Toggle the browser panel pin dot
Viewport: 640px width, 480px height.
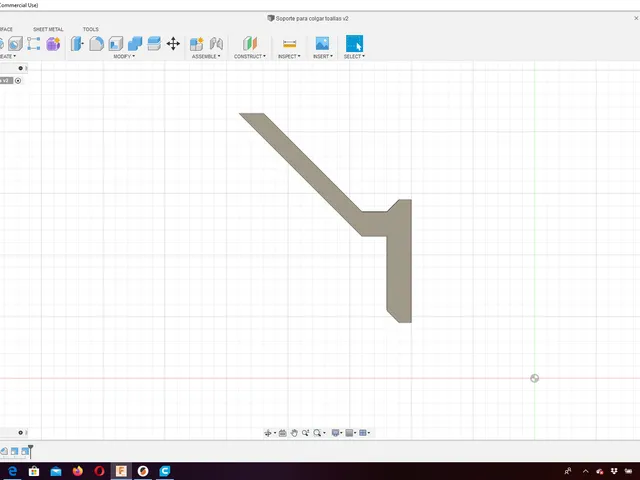tap(20, 68)
